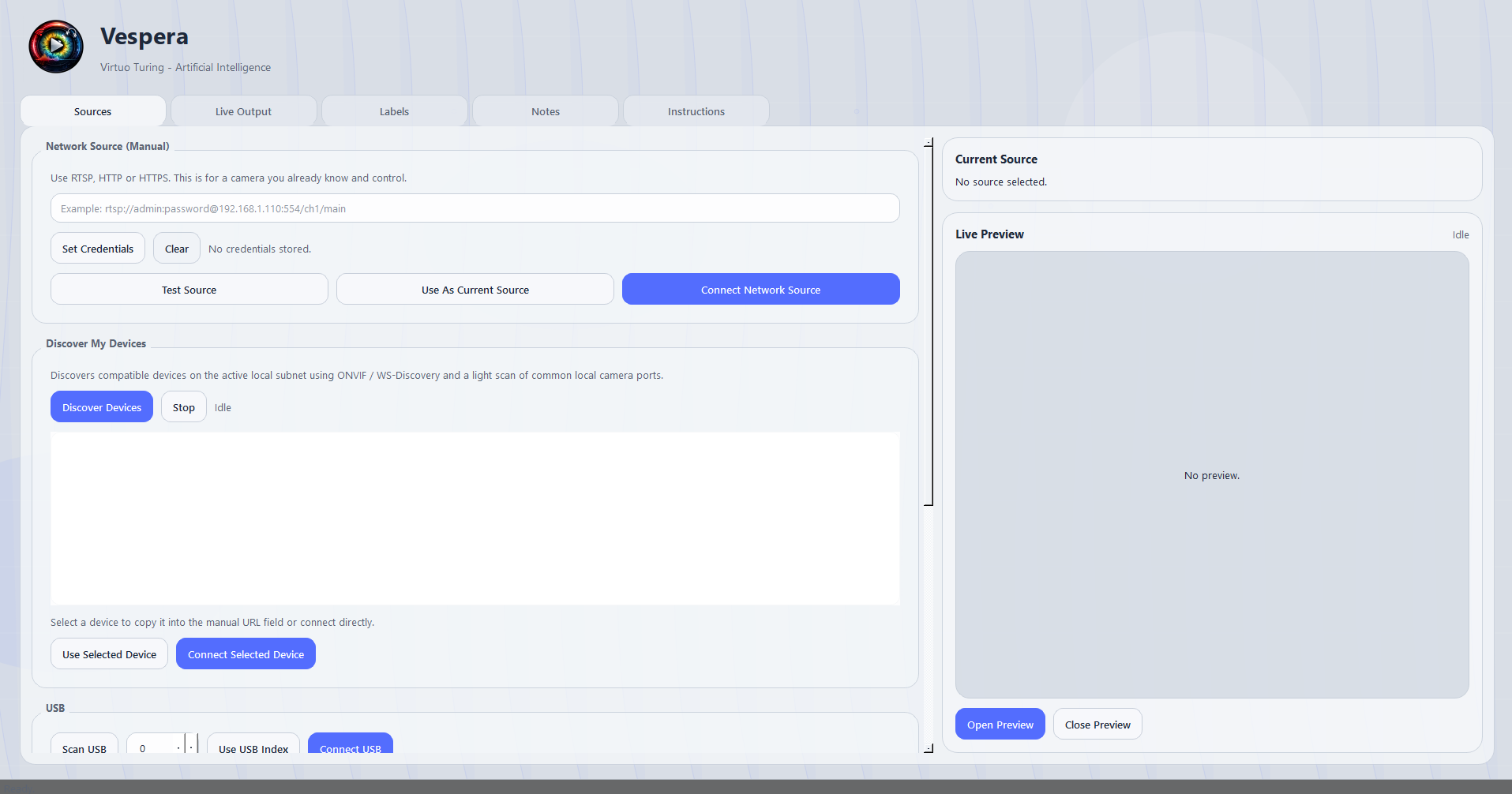The height and width of the screenshot is (794, 1512).
Task: Test the network source
Action: pyautogui.click(x=189, y=289)
